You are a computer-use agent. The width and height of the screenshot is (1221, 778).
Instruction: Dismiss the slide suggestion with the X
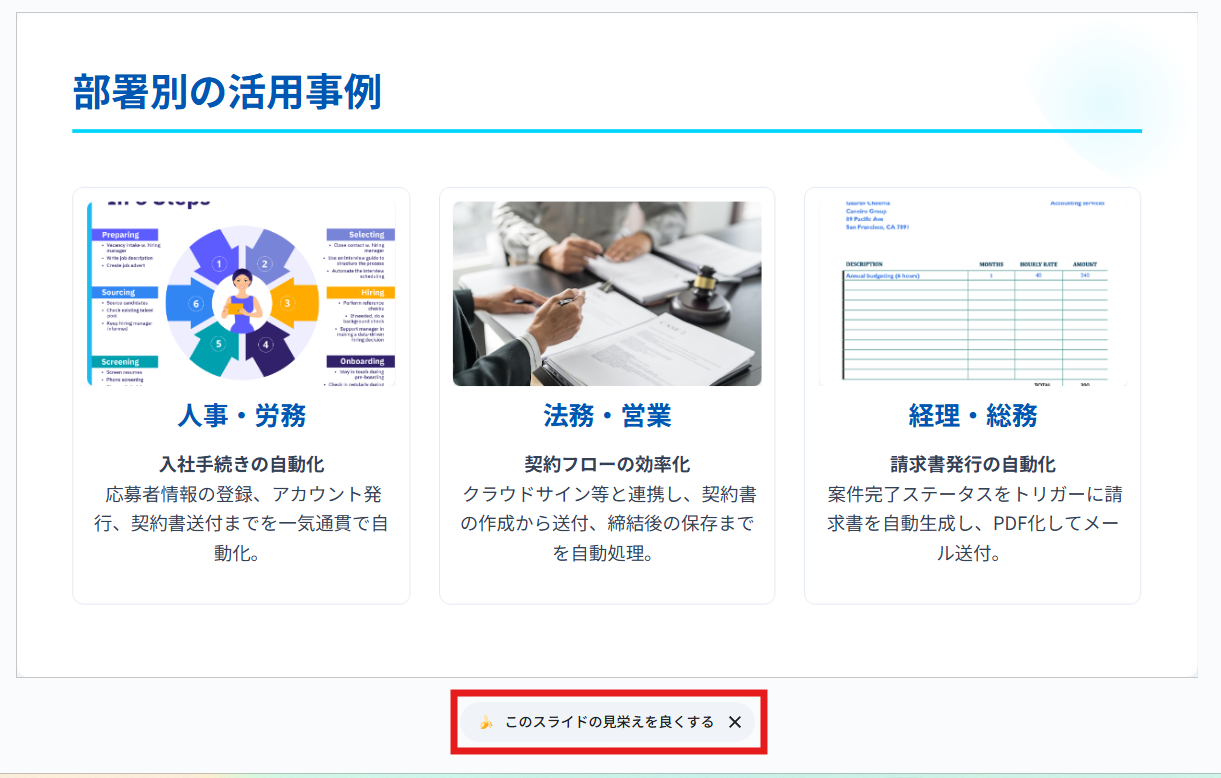pos(735,722)
